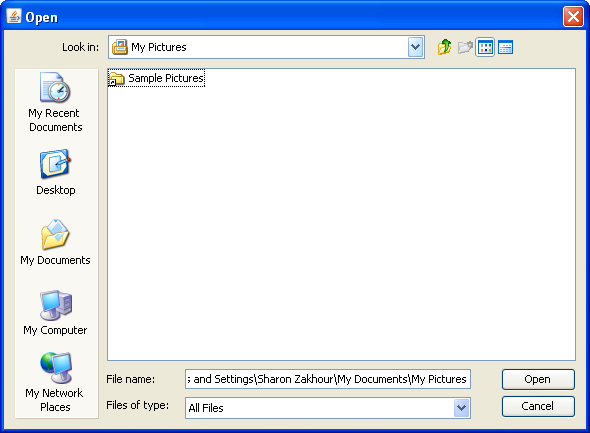This screenshot has height=433, width=590.
Task: Select the Sample Pictures folder
Action: pos(157,78)
